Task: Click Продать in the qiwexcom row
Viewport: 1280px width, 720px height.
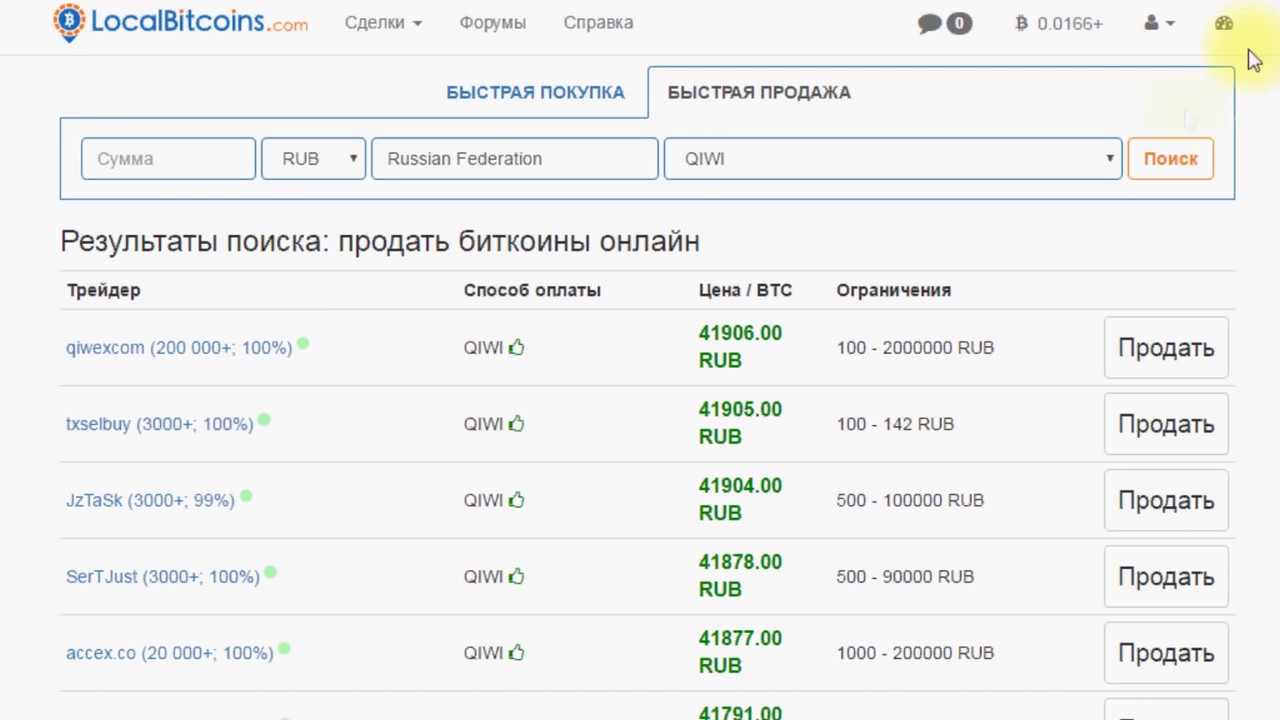Action: [x=1166, y=348]
